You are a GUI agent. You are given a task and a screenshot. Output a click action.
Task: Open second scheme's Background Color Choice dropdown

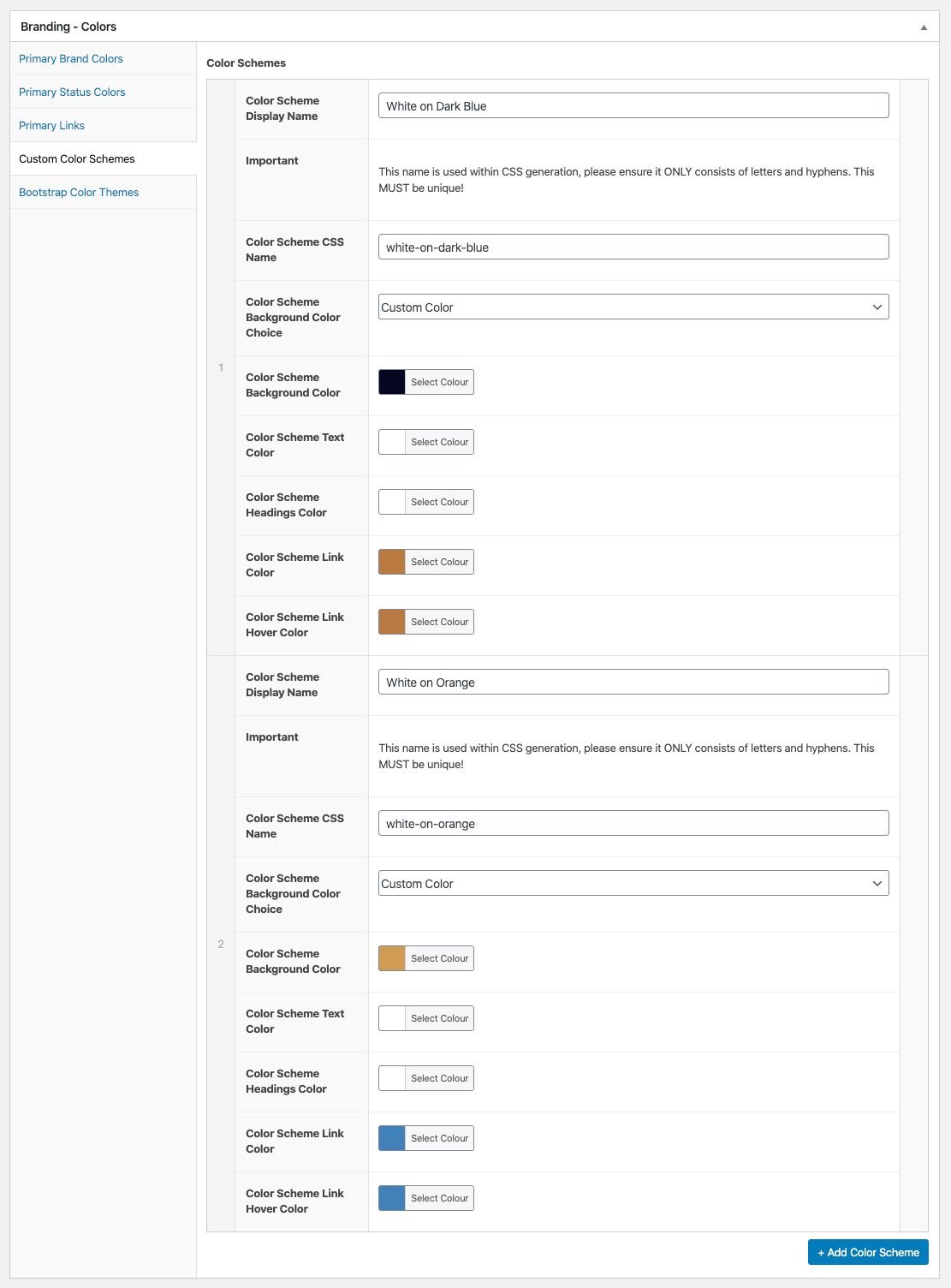tap(633, 884)
